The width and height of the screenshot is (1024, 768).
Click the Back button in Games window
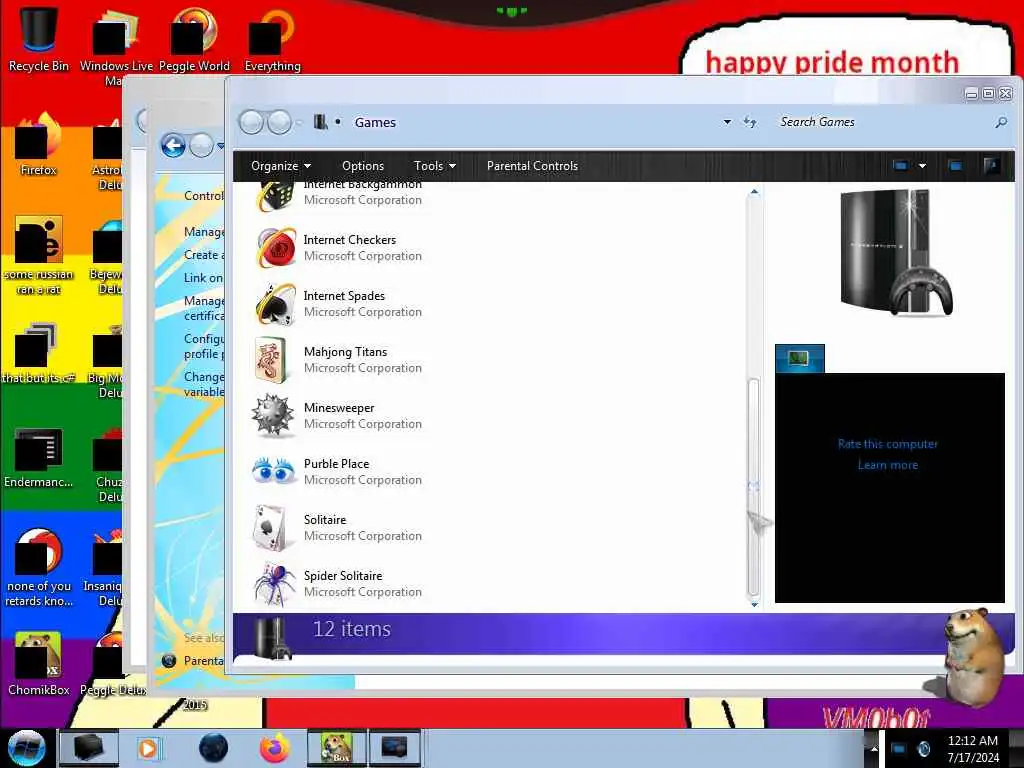click(x=251, y=122)
